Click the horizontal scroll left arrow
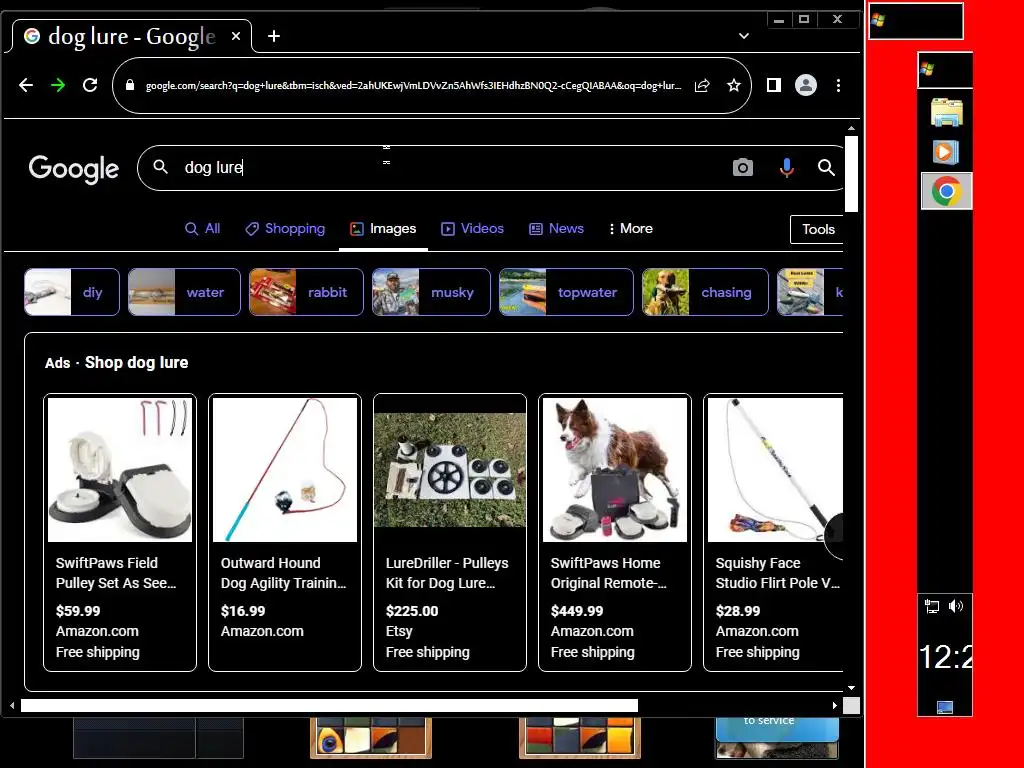This screenshot has width=1024, height=768. click(12, 705)
